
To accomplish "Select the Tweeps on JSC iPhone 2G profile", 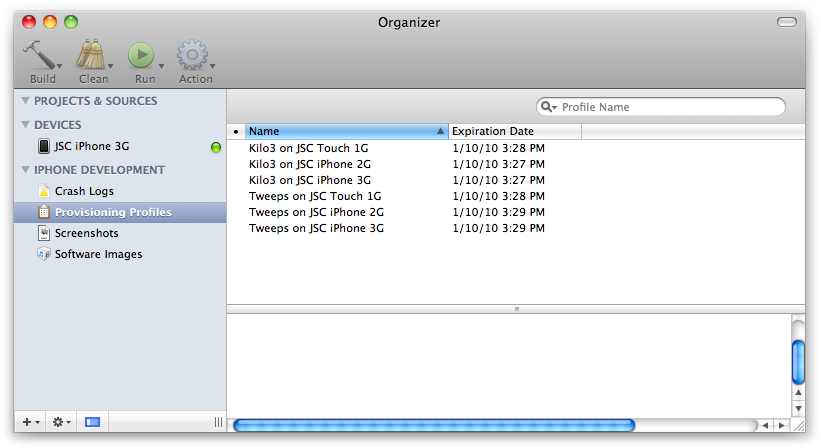I will (316, 212).
